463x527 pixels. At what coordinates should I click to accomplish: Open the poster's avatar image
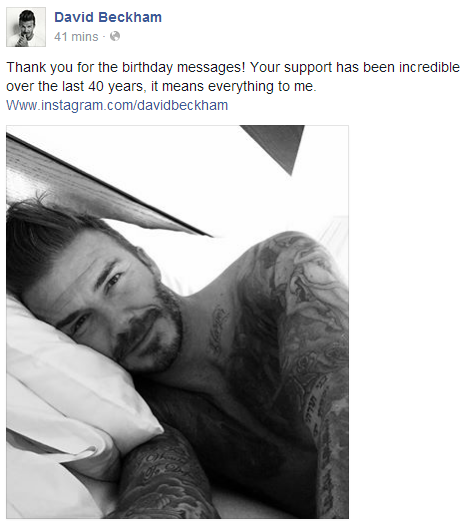pos(26,27)
